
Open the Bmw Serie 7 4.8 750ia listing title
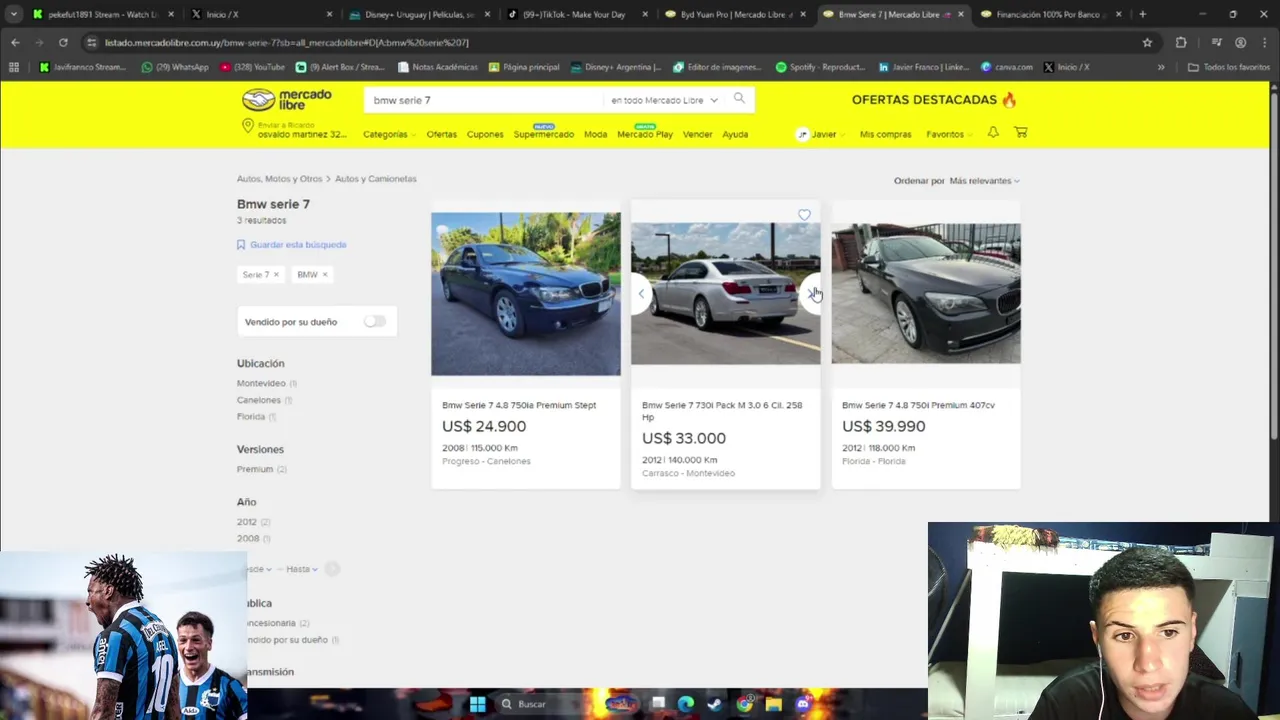(x=519, y=405)
